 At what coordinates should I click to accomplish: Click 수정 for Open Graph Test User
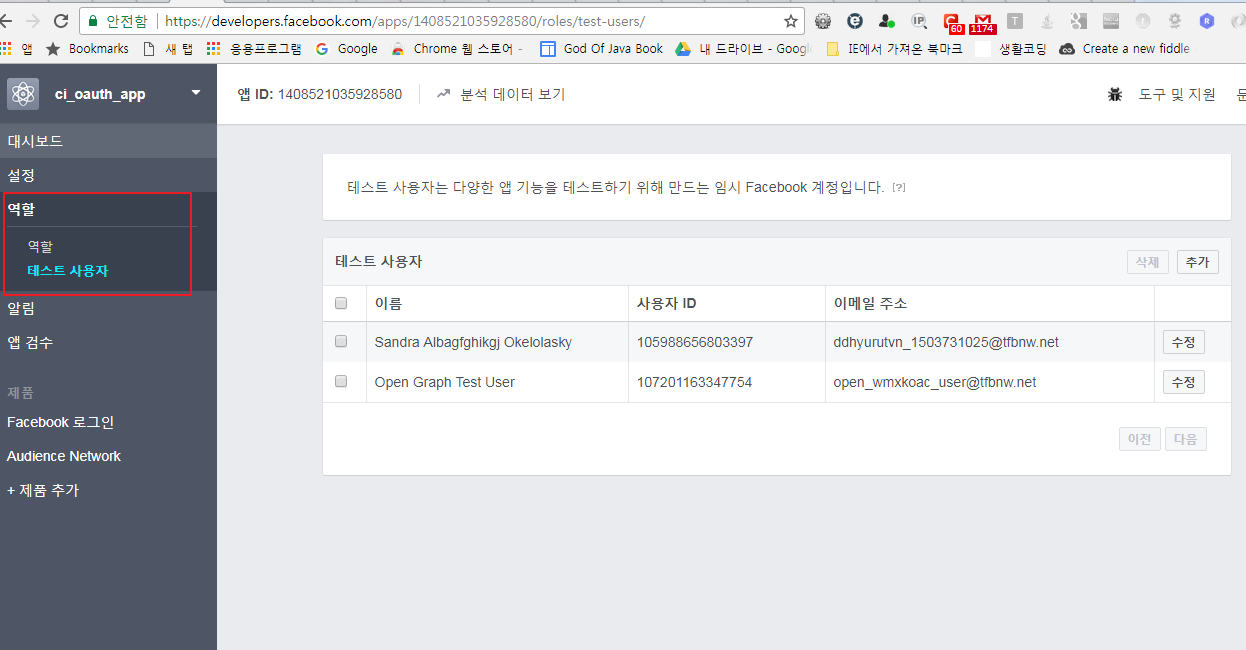pyautogui.click(x=1183, y=382)
